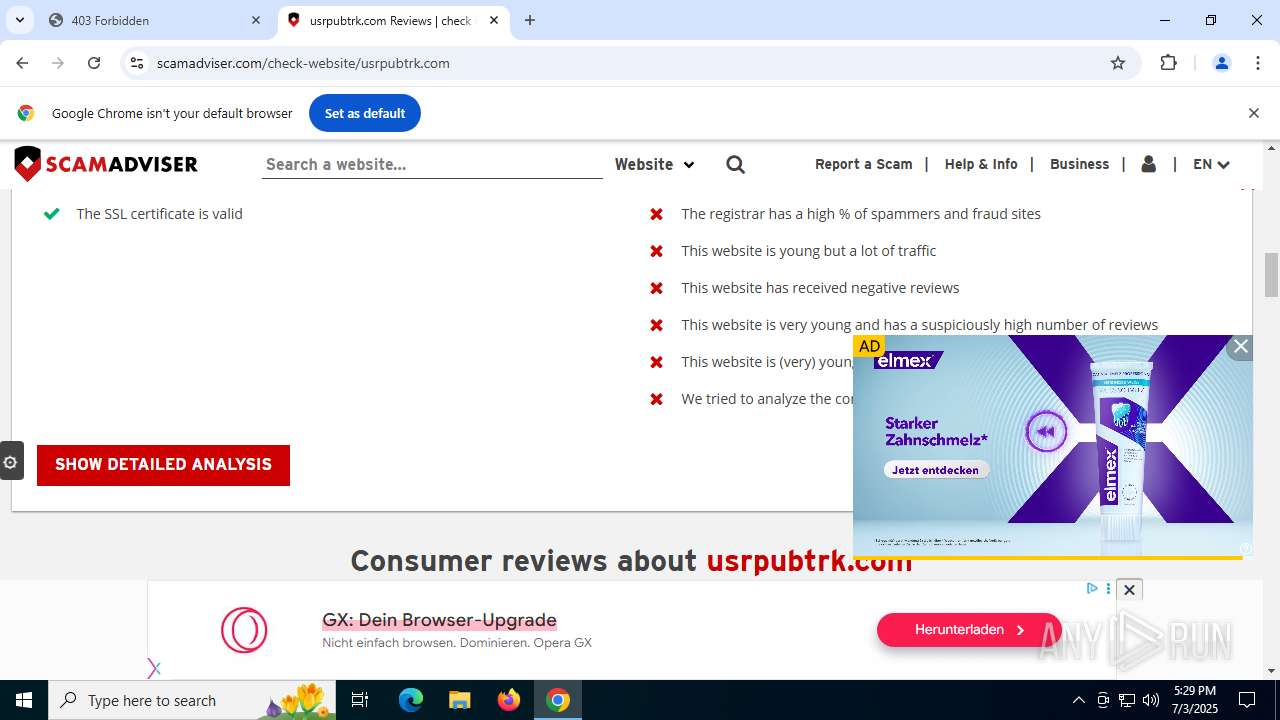Open the volume control icon
Screen dimensions: 1280x720
point(1151,700)
